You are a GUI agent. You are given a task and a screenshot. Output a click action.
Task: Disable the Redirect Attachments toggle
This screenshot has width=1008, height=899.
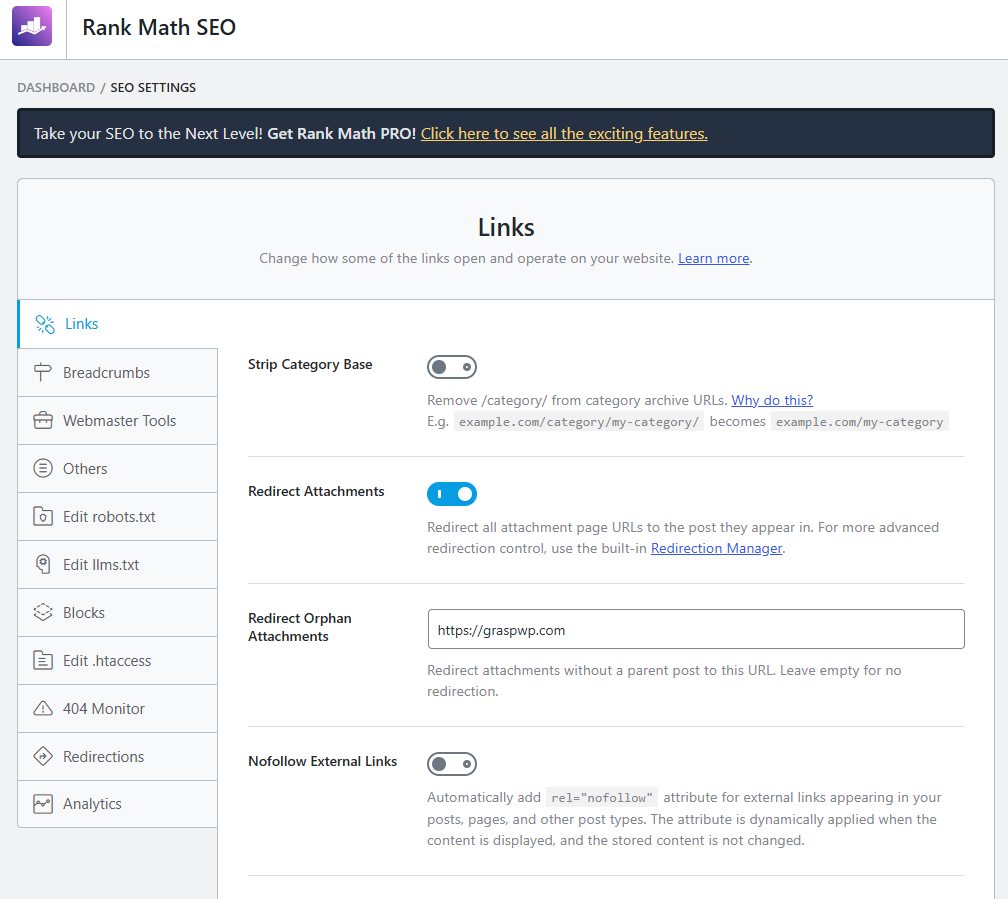(x=452, y=494)
